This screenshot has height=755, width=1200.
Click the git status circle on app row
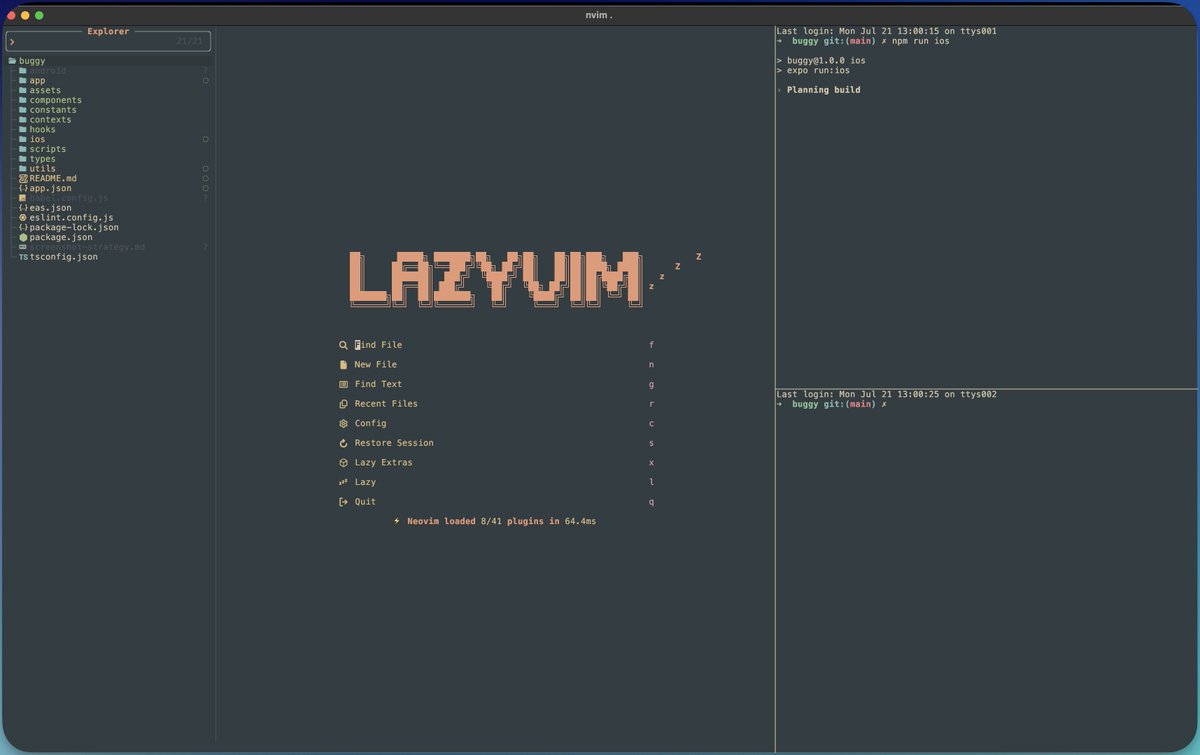click(x=205, y=81)
